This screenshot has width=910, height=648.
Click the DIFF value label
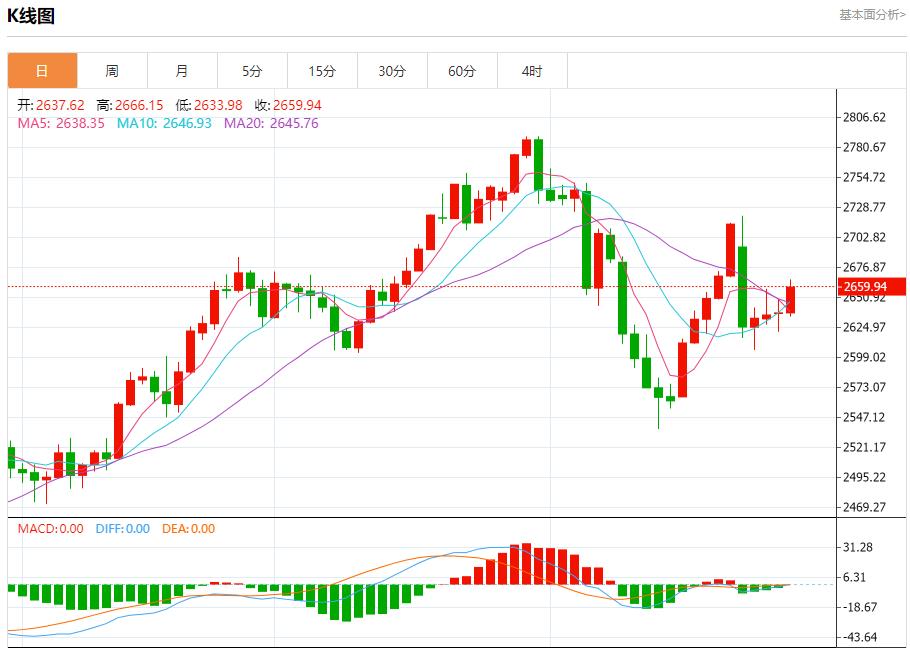[122, 529]
